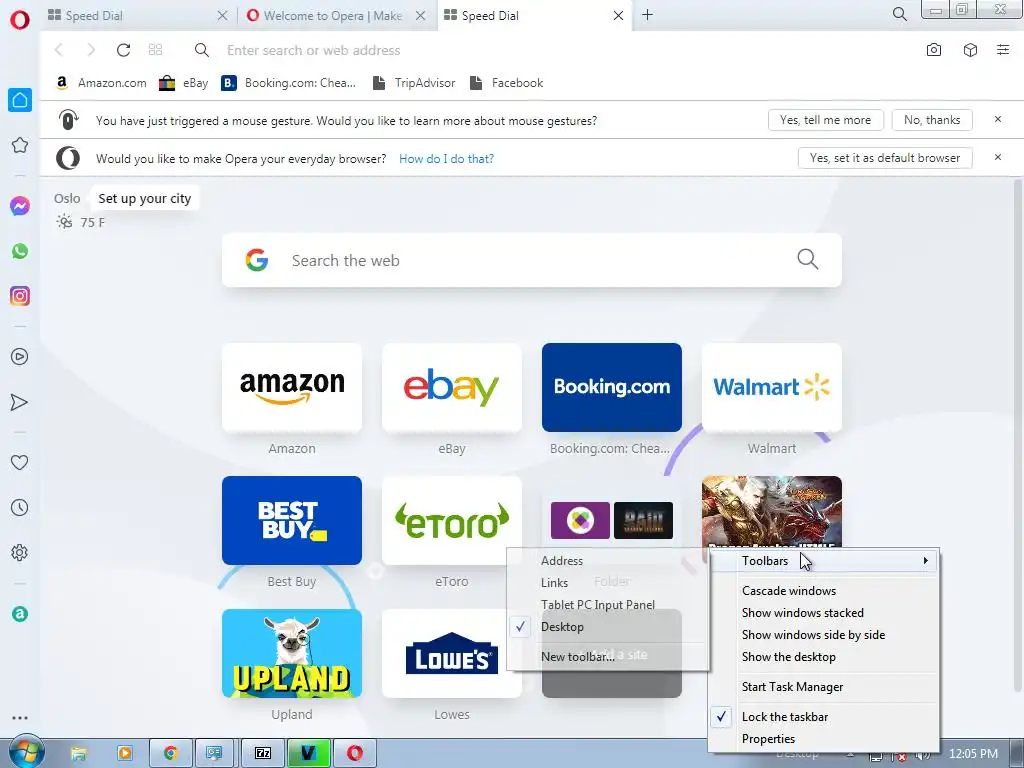Open Instagram in the sidebar
1024x768 pixels.
pos(20,296)
